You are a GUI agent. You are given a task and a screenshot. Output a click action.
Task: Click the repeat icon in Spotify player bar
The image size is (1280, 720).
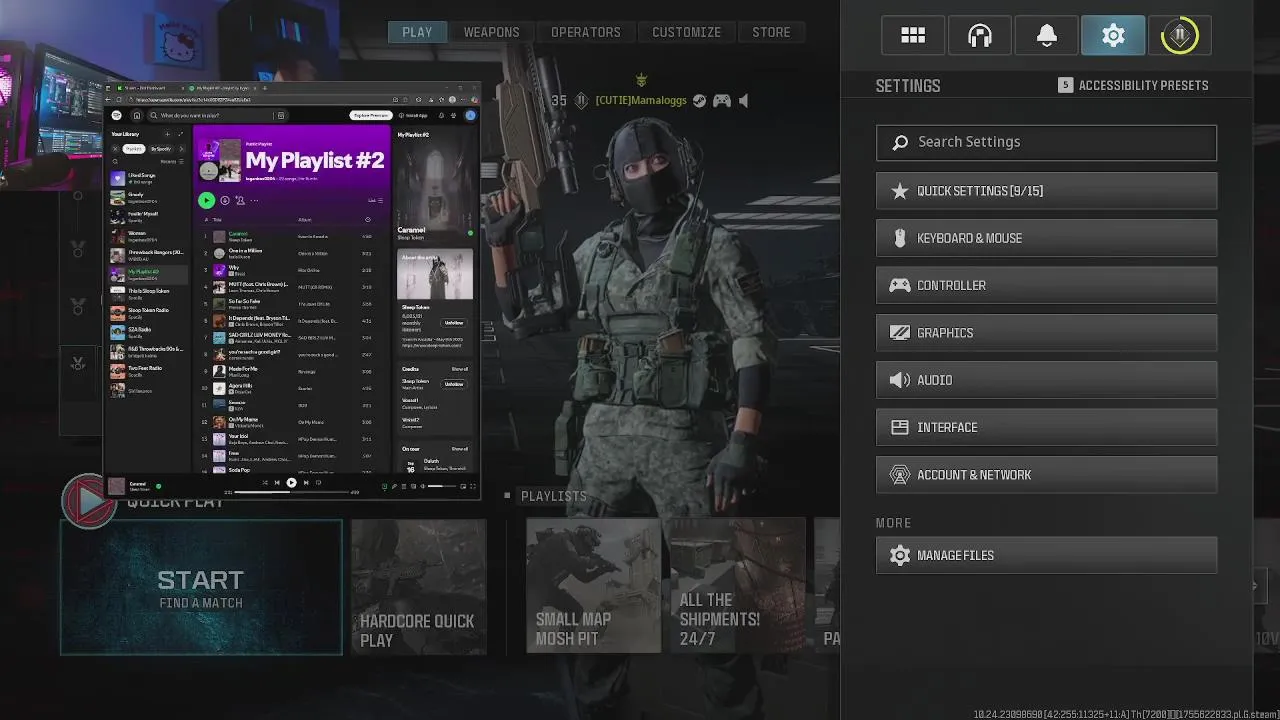click(318, 482)
